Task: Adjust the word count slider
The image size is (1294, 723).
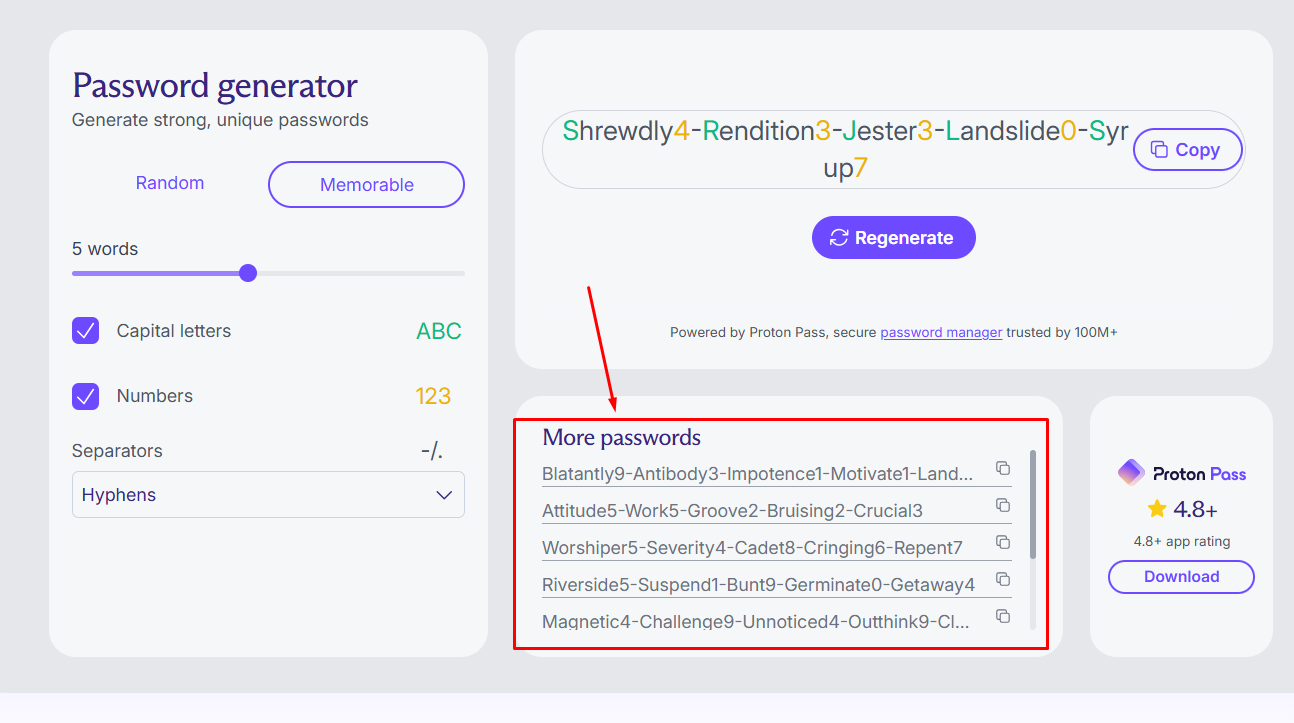Action: 247,272
